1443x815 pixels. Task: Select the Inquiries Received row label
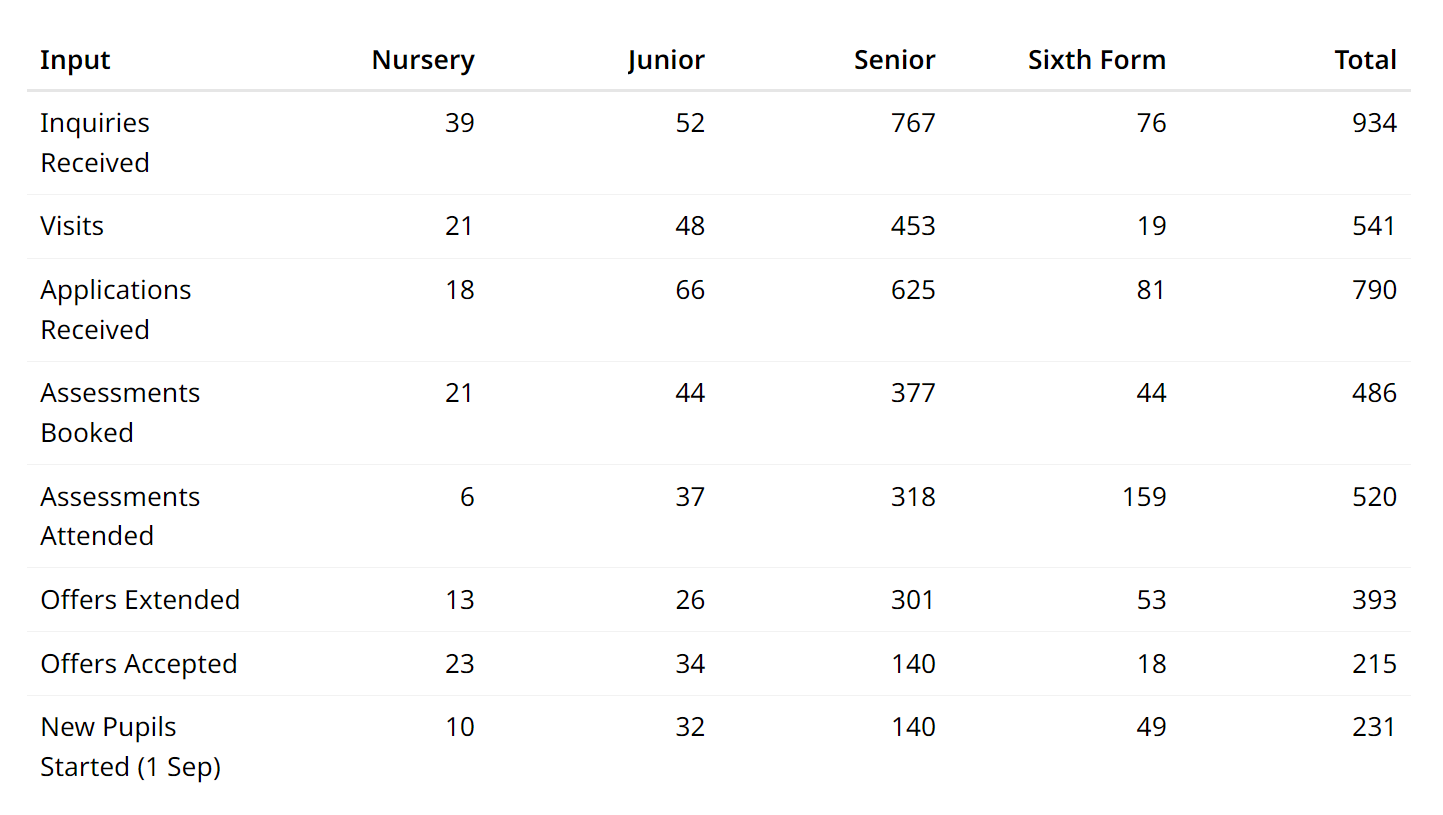(95, 142)
